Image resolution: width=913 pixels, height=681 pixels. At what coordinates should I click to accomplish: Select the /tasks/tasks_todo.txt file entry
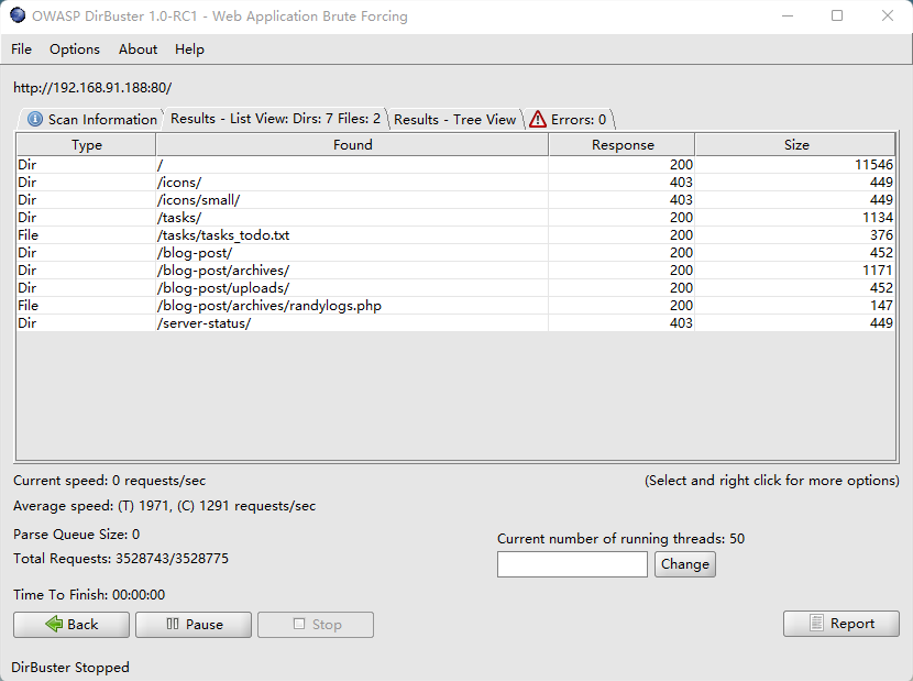point(455,235)
